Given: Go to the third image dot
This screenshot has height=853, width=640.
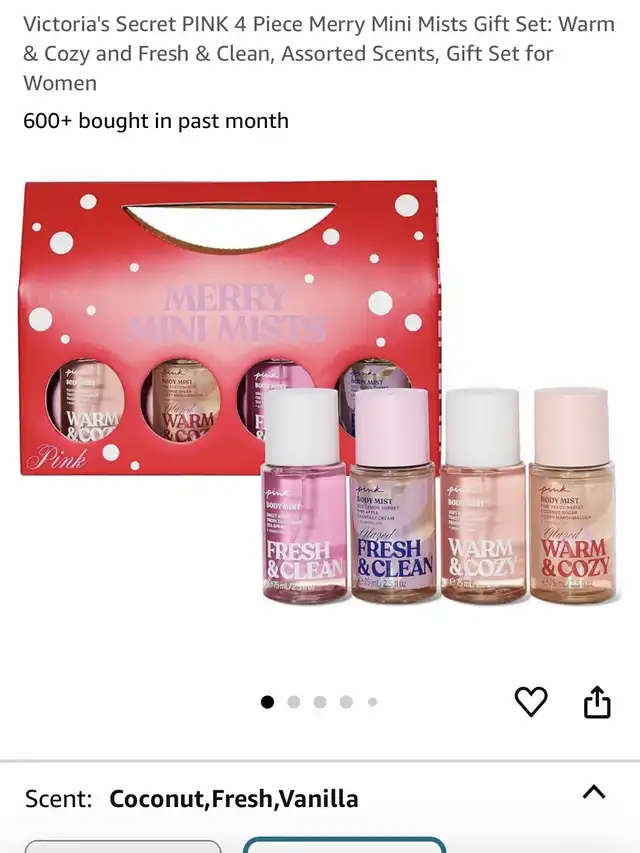Looking at the screenshot, I should [320, 702].
